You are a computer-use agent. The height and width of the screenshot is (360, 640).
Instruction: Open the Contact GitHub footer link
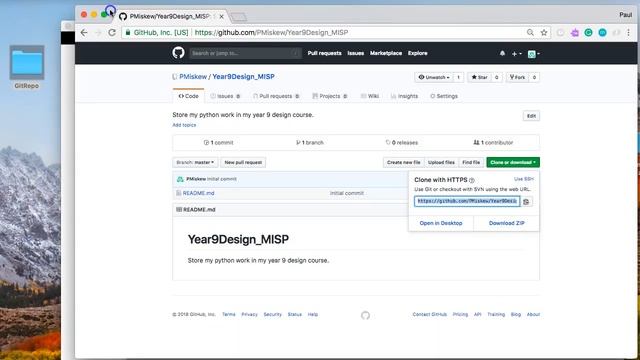pyautogui.click(x=429, y=315)
